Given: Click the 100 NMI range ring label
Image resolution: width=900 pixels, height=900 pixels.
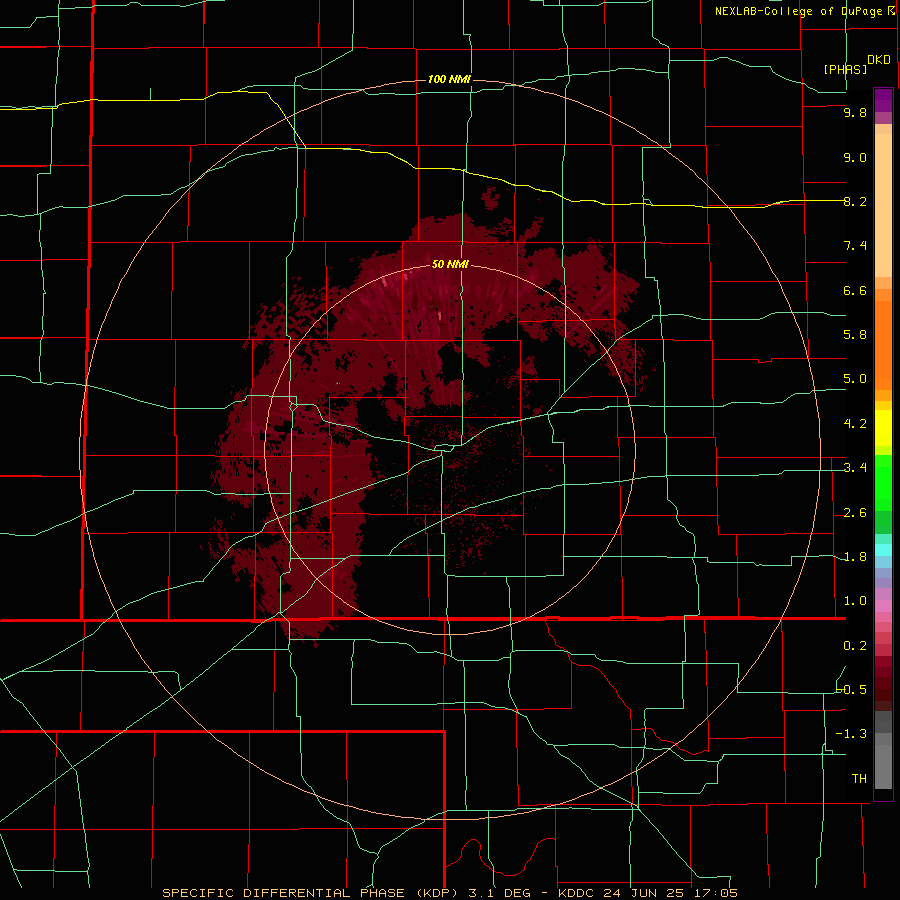Looking at the screenshot, I should coord(449,79).
